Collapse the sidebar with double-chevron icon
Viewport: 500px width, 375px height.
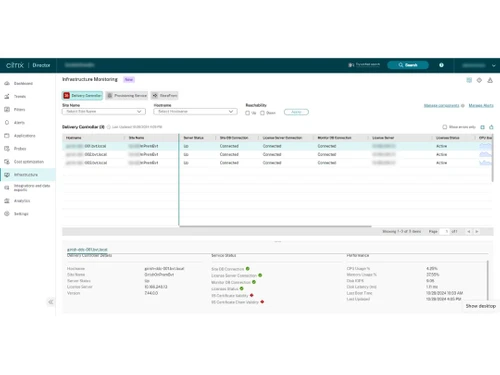(x=51, y=302)
